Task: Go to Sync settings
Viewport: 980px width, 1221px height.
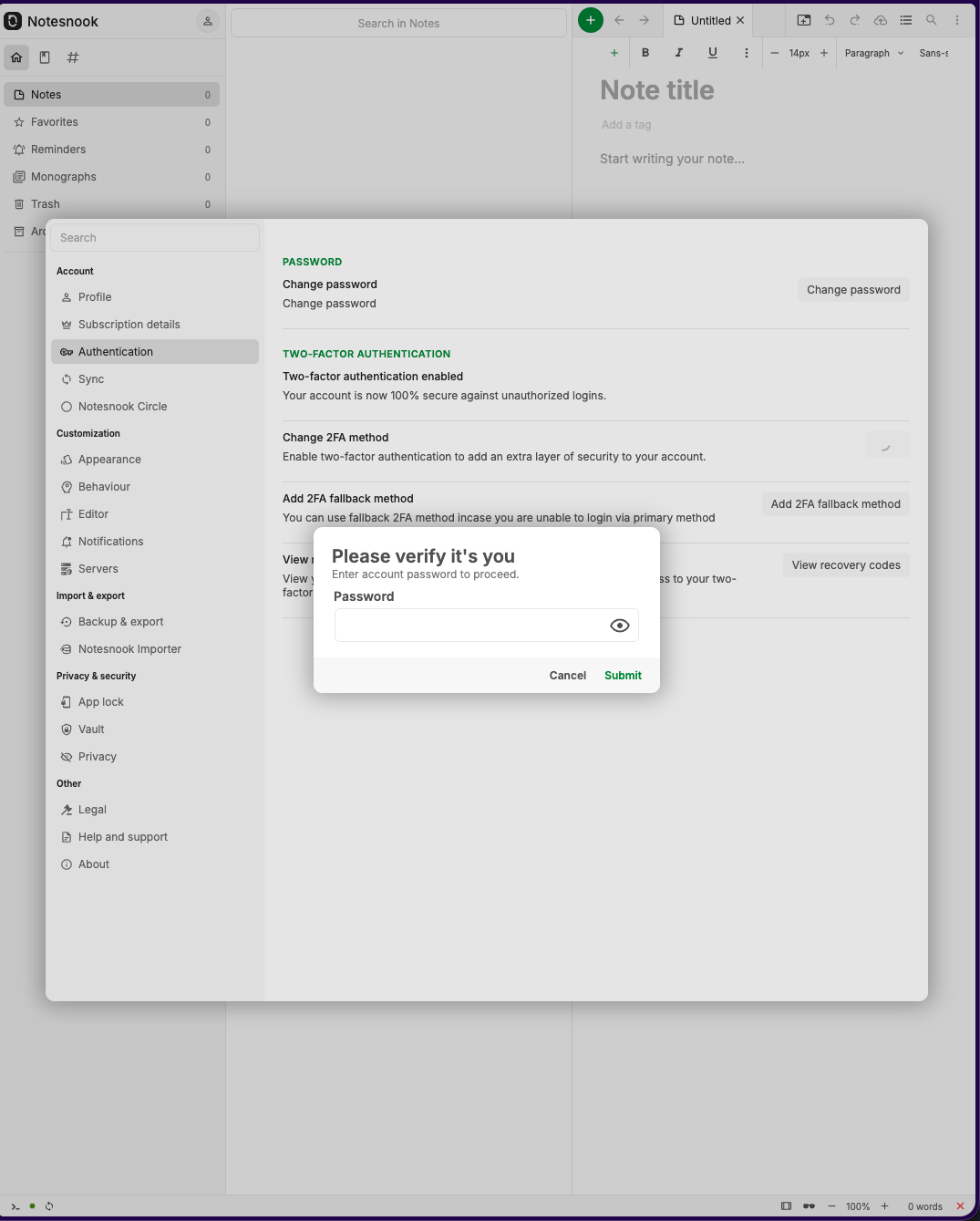Action: pyautogui.click(x=155, y=379)
